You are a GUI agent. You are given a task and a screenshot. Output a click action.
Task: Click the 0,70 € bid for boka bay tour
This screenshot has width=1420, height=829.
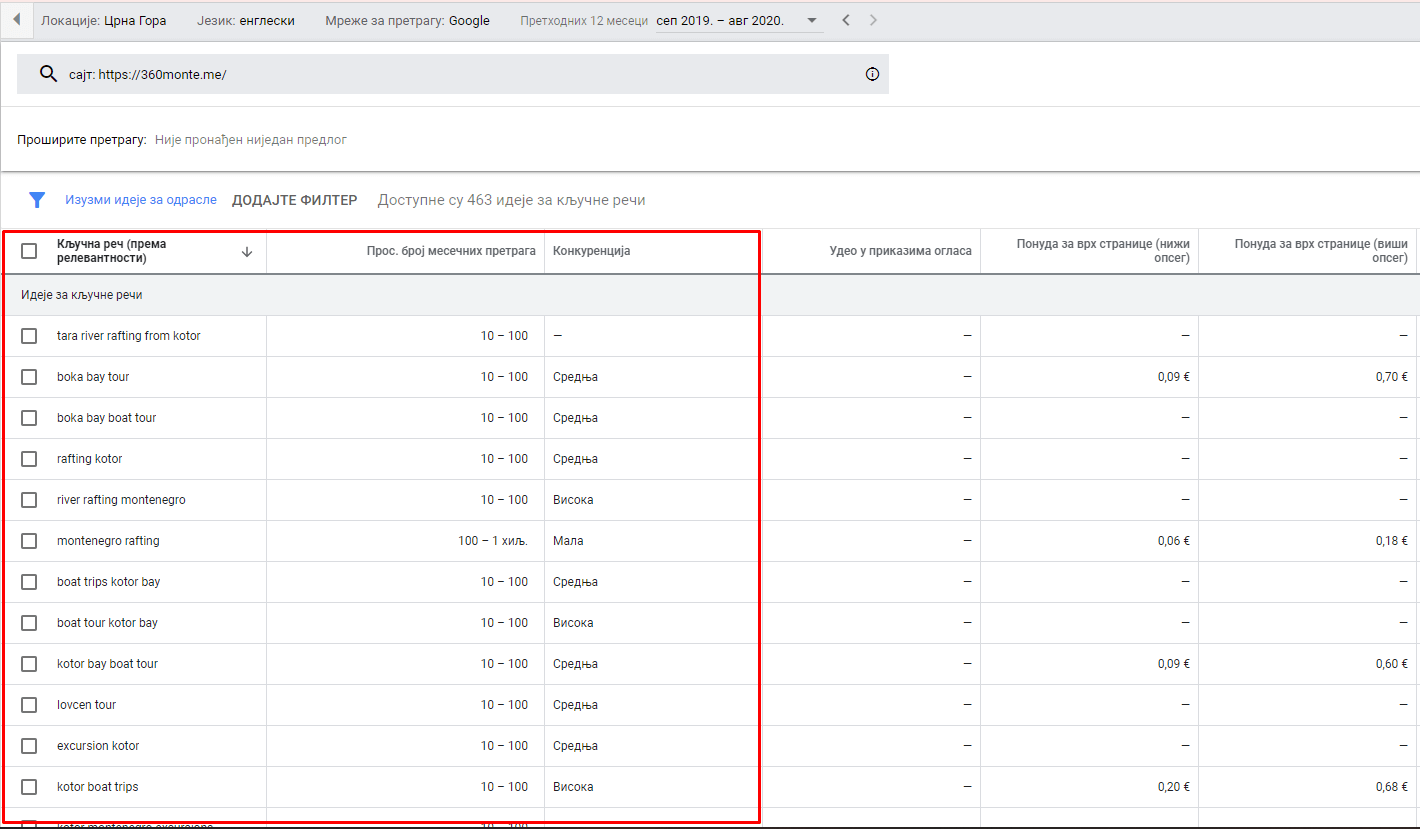1391,377
